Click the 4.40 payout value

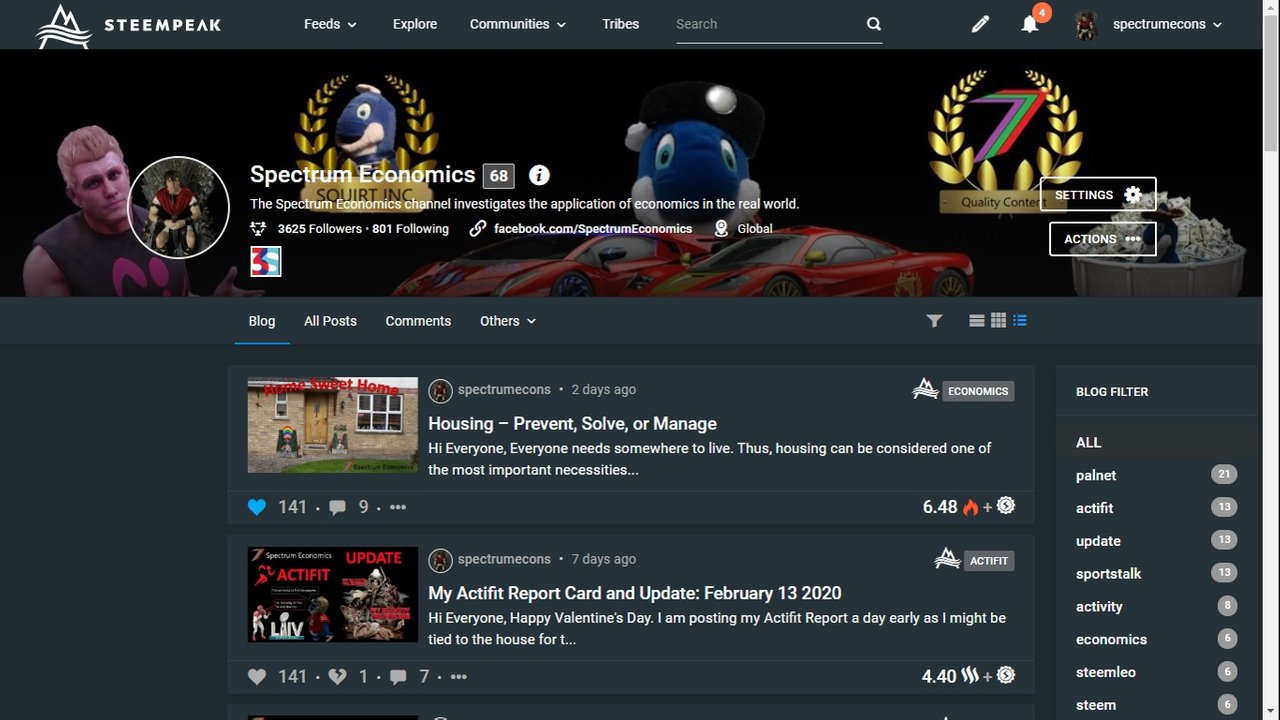[x=939, y=677]
